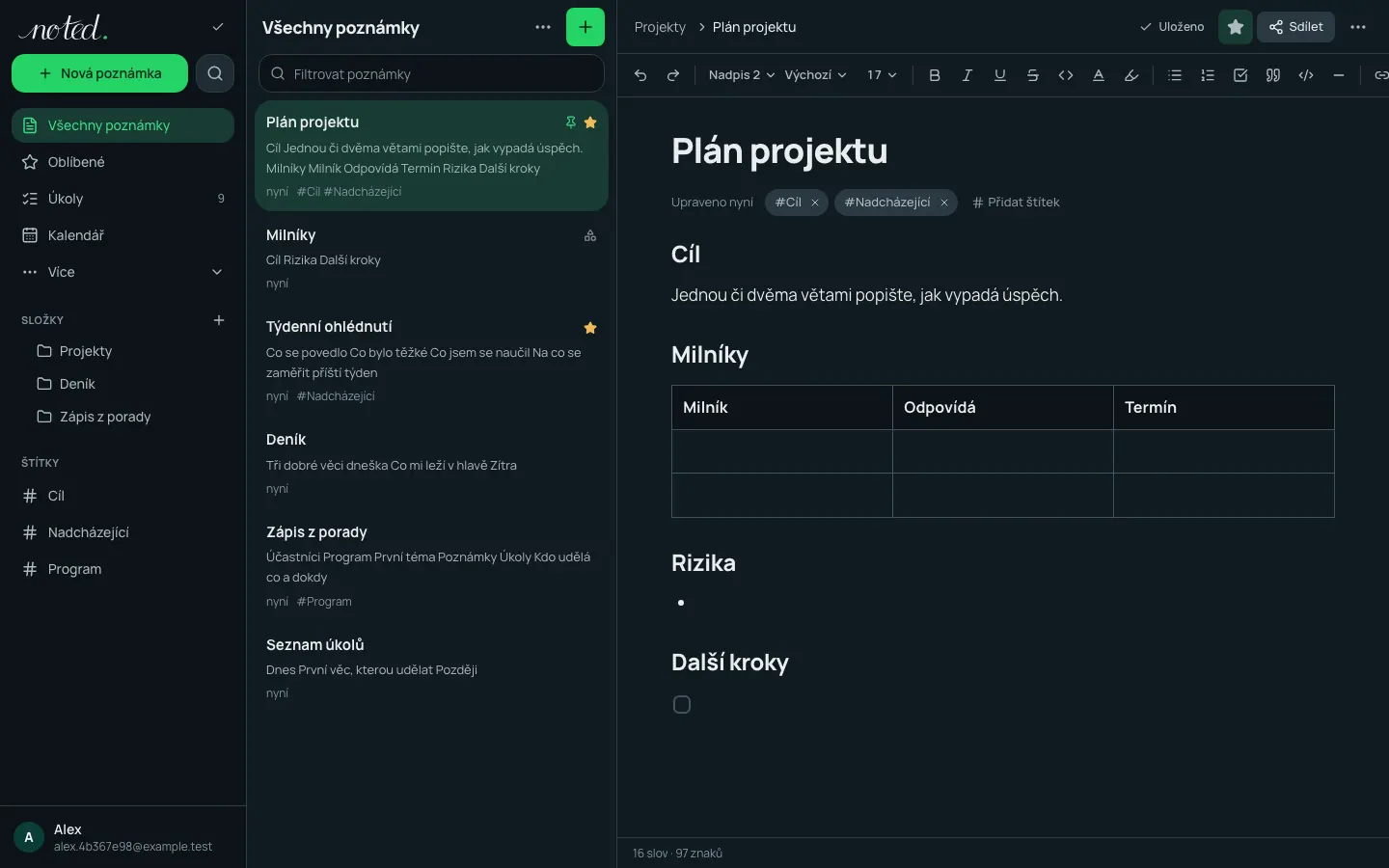Apply strikethrough formatting
1389x868 pixels.
point(1033,75)
